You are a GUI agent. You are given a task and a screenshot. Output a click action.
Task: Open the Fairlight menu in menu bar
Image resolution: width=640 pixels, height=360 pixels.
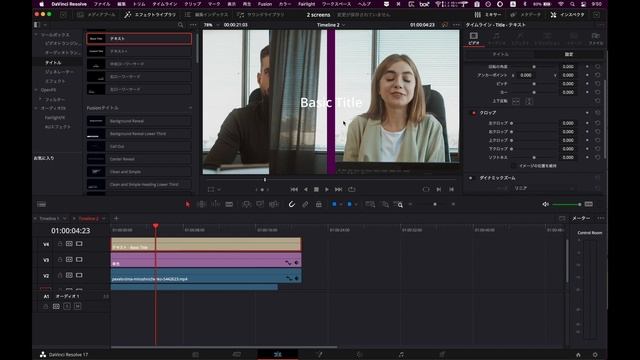[x=307, y=4]
